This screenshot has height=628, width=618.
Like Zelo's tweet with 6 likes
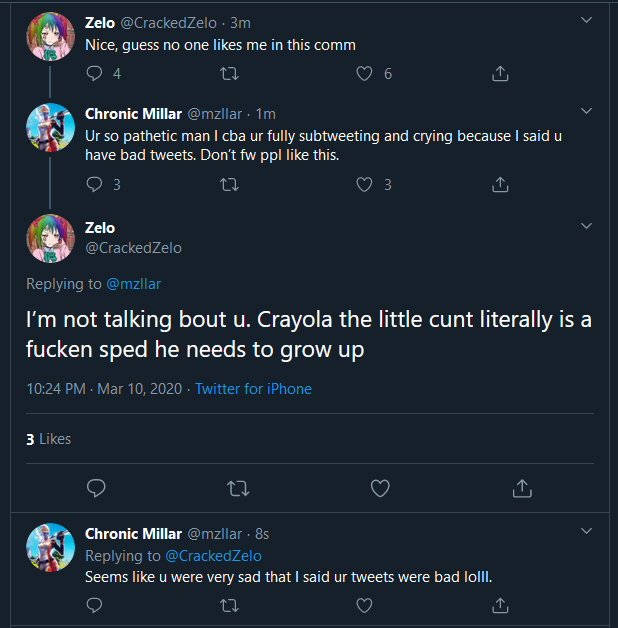pyautogui.click(x=365, y=73)
